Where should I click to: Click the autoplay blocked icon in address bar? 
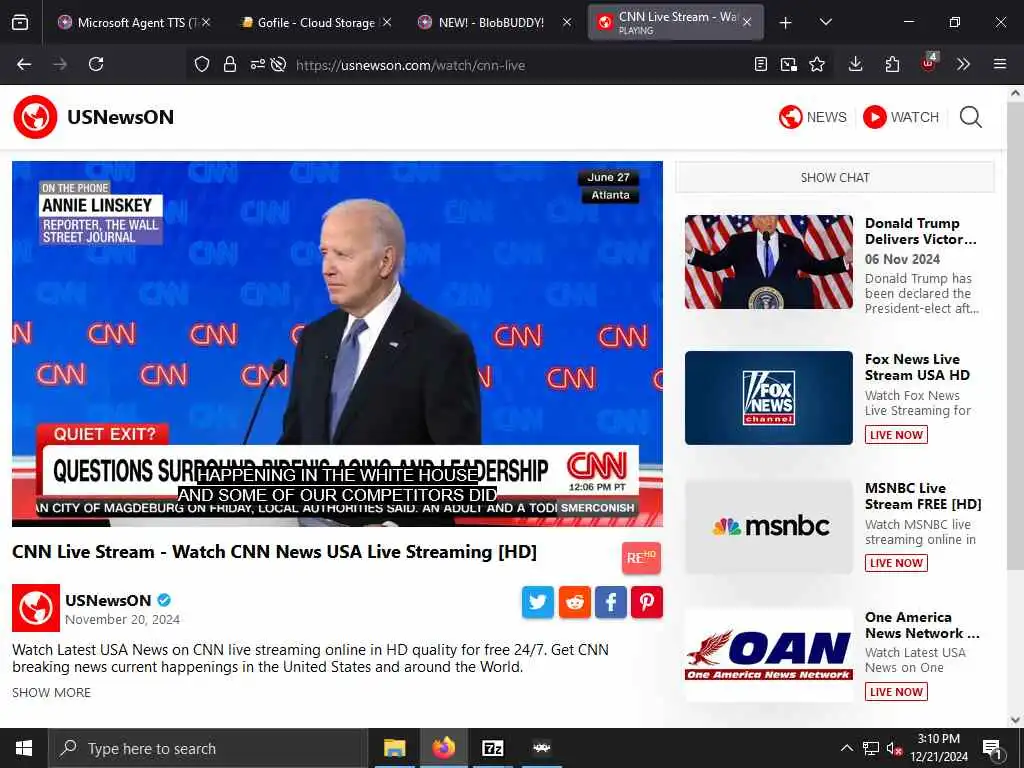278,64
